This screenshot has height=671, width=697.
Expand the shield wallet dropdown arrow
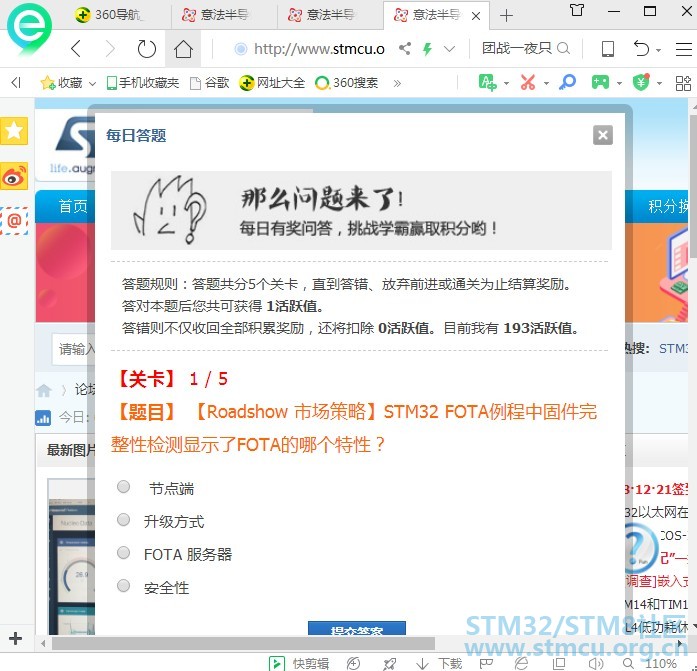coord(659,84)
